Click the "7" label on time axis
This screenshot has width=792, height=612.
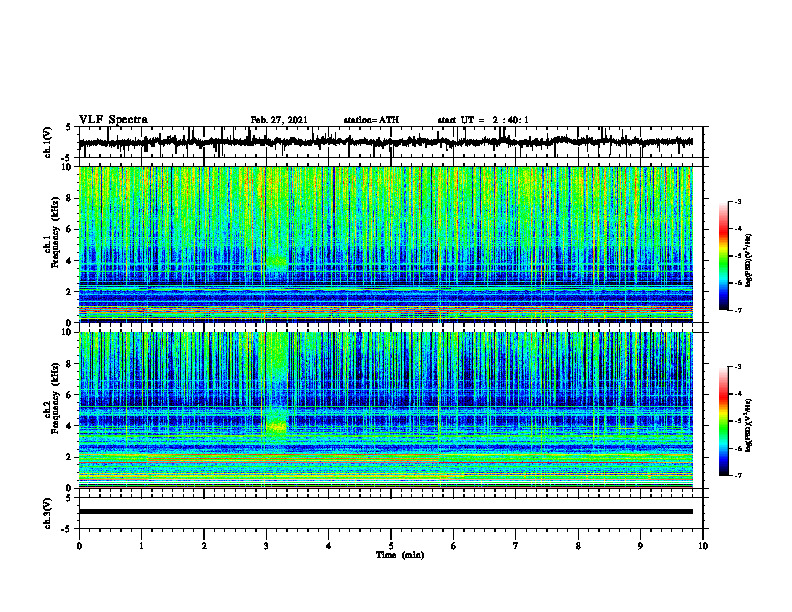tap(516, 546)
